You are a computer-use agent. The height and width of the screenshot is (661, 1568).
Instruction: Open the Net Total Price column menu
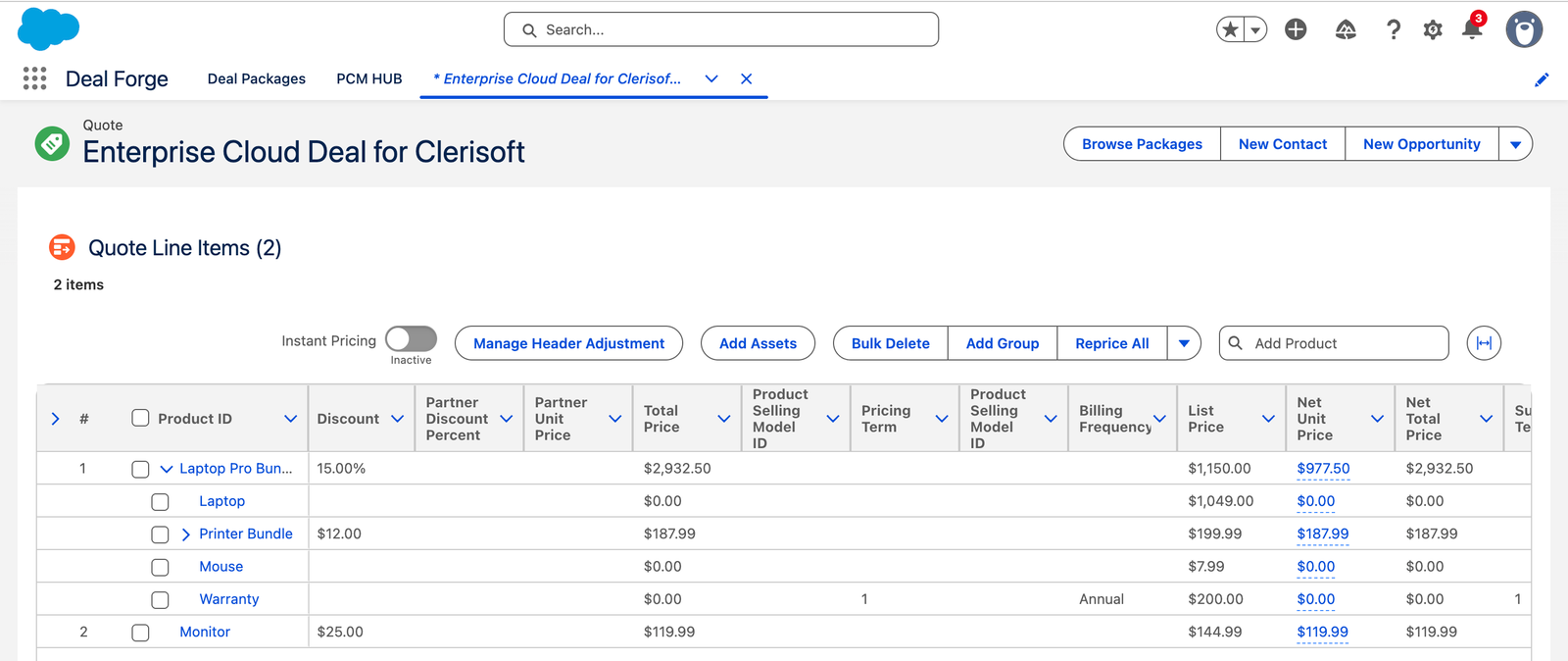coord(1486,419)
